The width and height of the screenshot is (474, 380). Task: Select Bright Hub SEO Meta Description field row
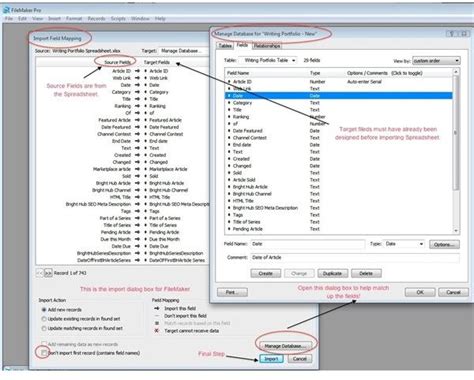(339, 208)
